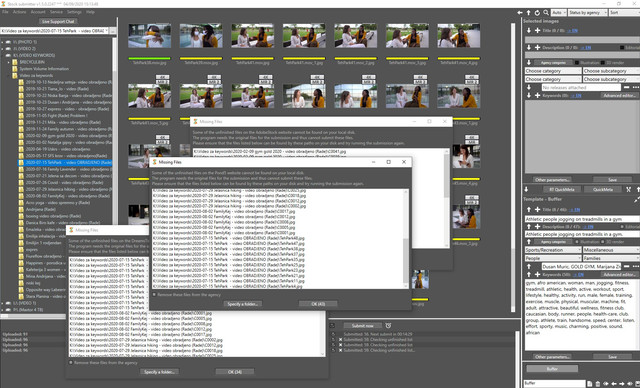Image resolution: width=640 pixels, height=388 pixels.
Task: Click the scissors-like icon right of QuickMeta
Action: coord(629,189)
